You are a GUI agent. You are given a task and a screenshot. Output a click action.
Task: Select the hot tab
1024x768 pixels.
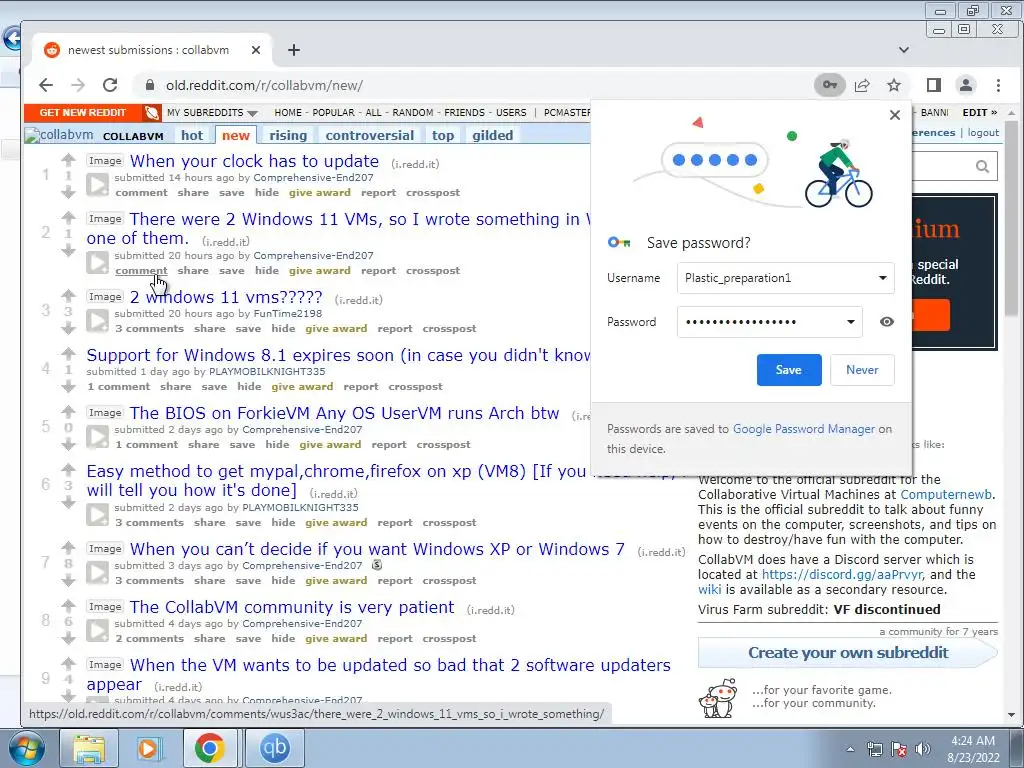pos(192,135)
